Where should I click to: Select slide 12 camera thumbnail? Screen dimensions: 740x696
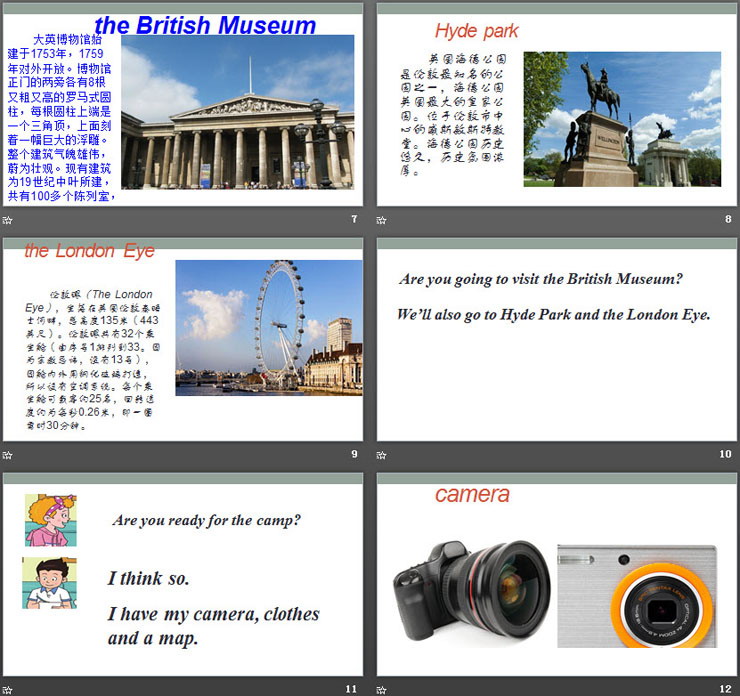(556, 574)
